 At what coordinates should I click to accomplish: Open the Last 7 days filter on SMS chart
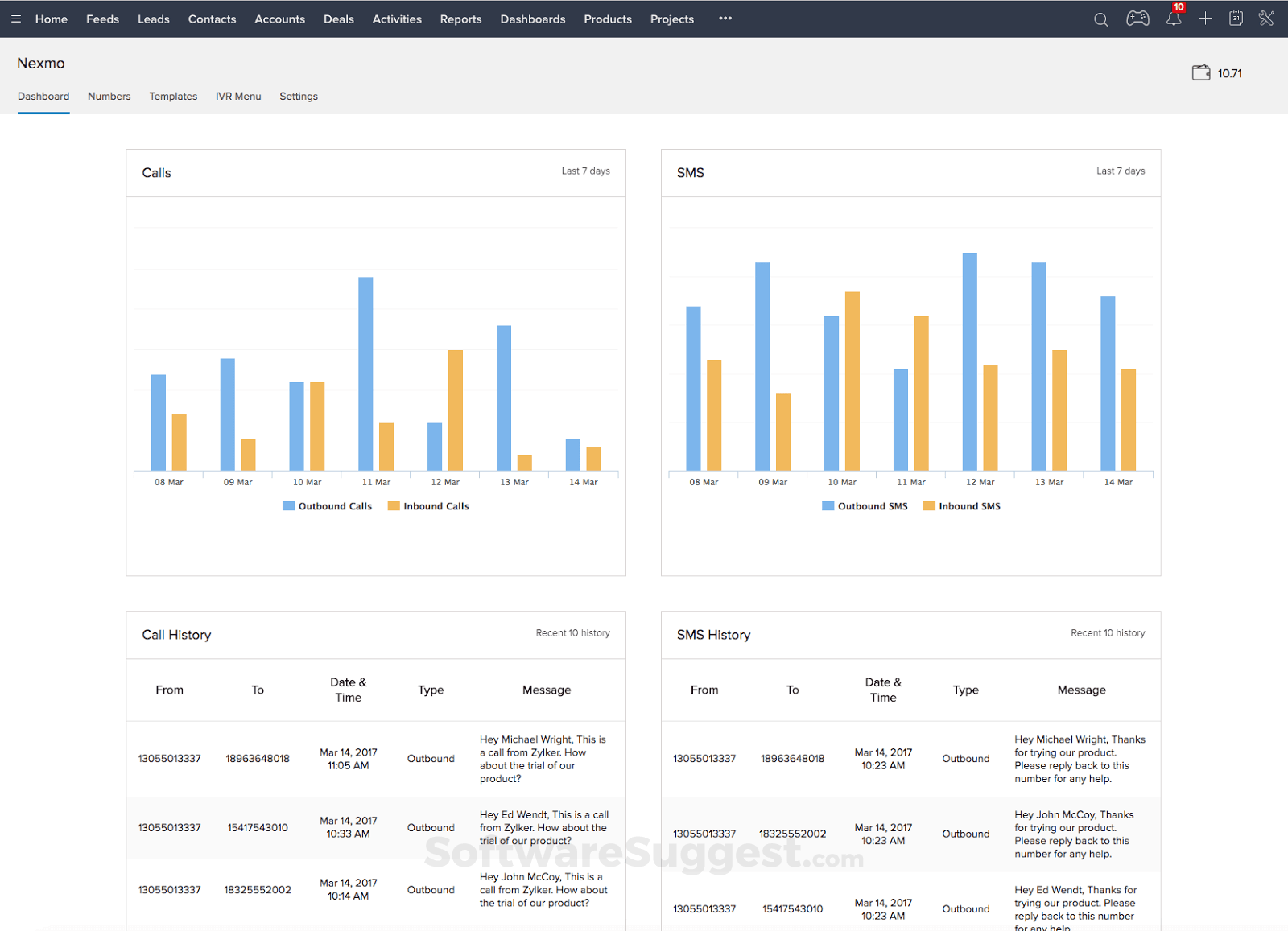point(1120,171)
